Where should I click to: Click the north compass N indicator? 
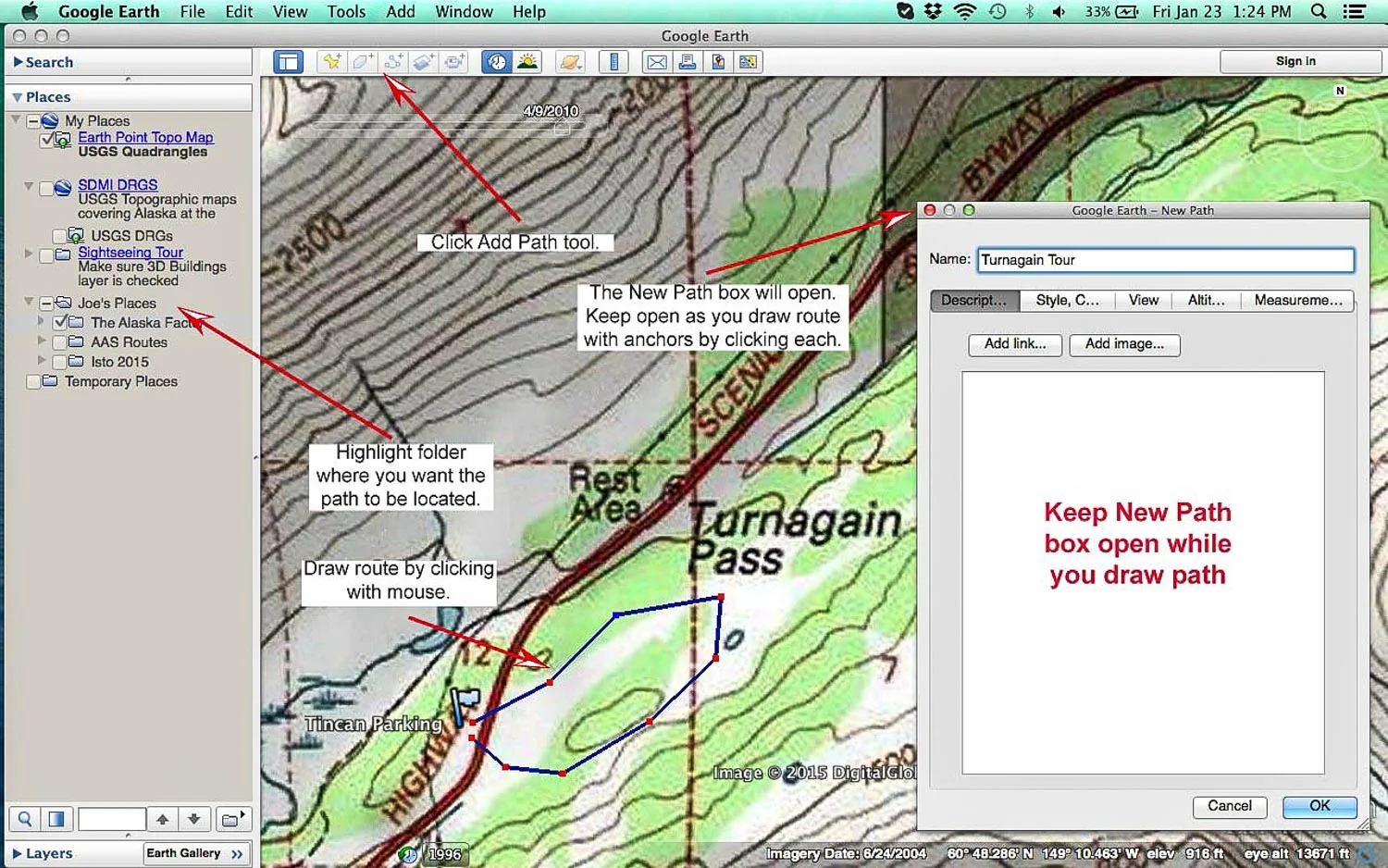click(x=1340, y=91)
